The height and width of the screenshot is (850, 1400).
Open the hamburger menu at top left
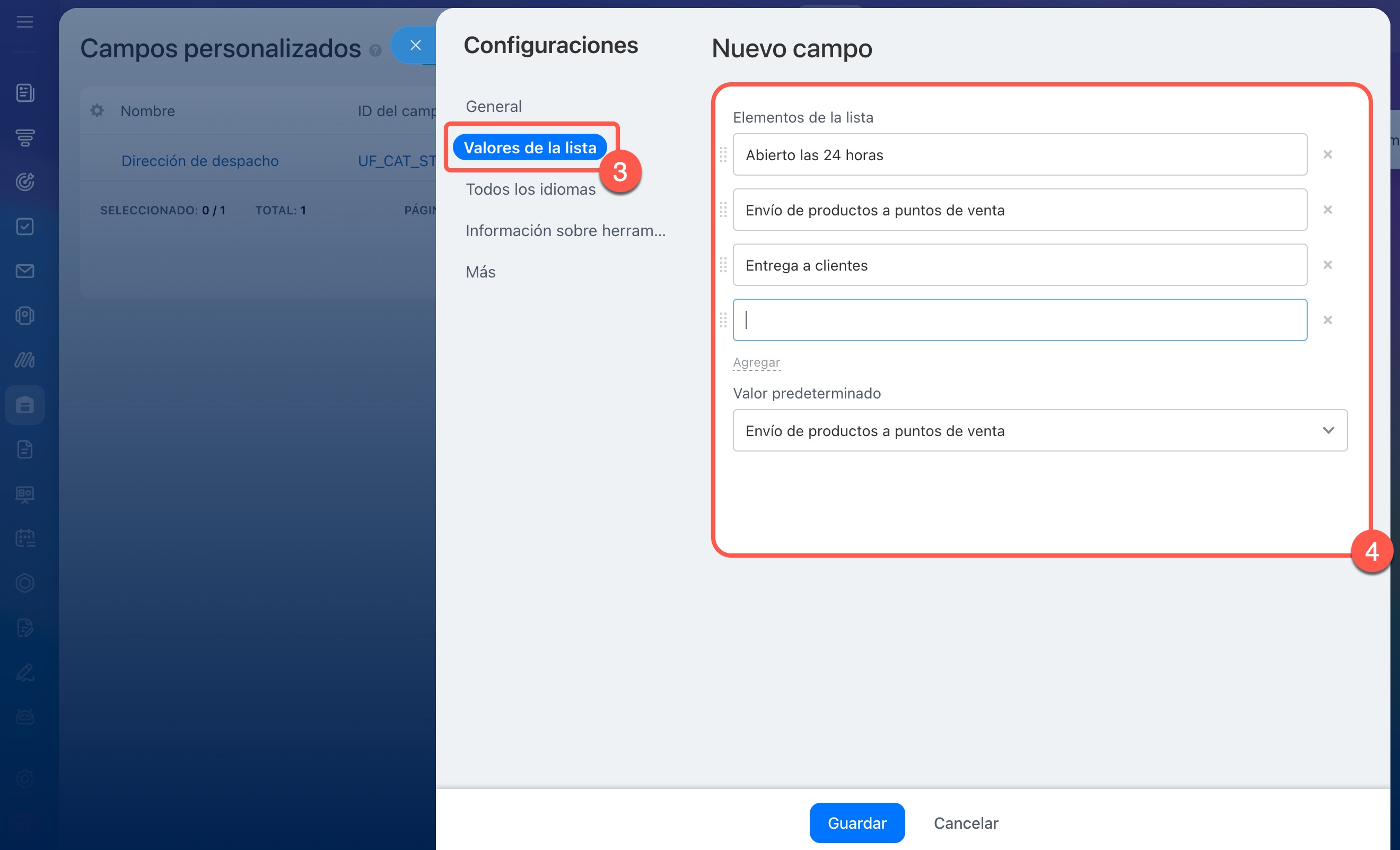click(25, 22)
